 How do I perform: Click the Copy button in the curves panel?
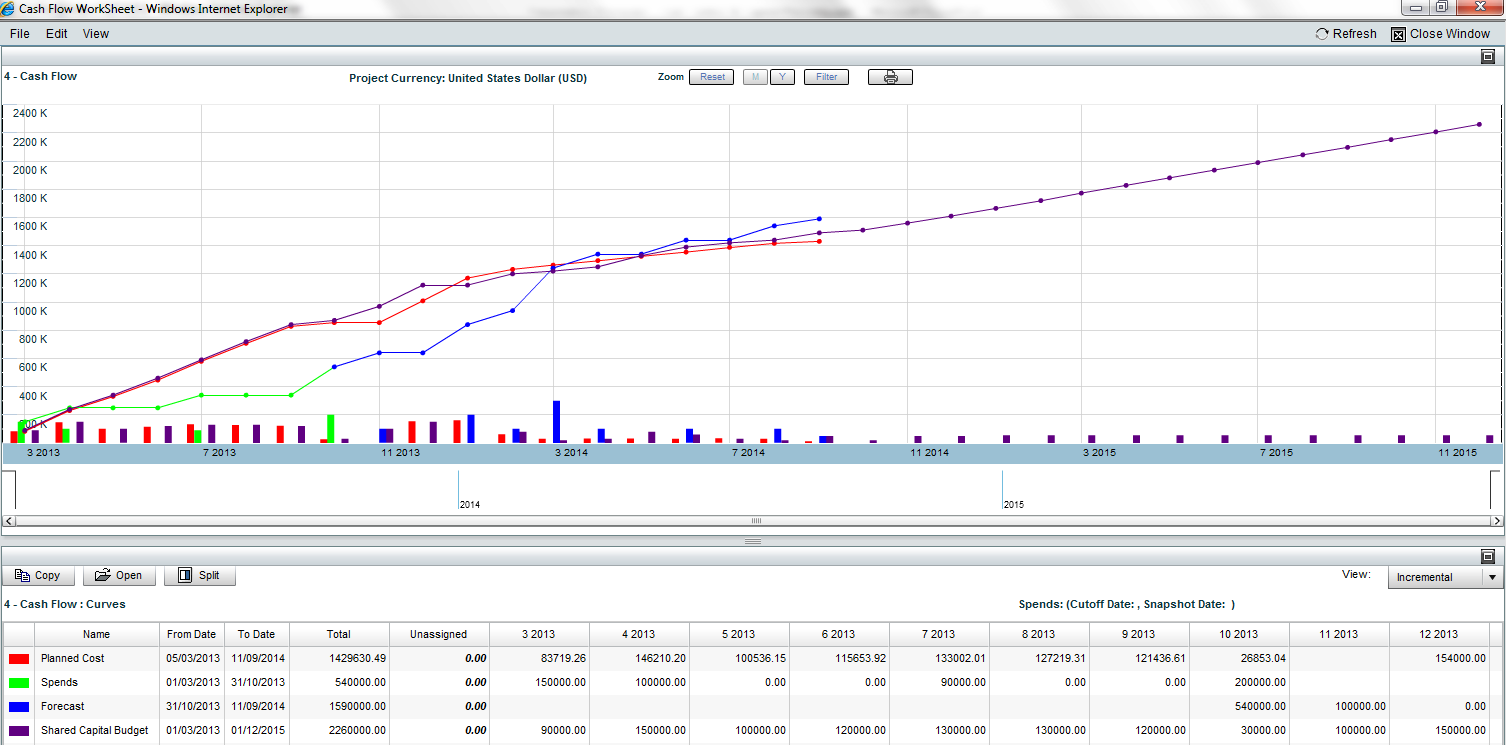point(38,576)
